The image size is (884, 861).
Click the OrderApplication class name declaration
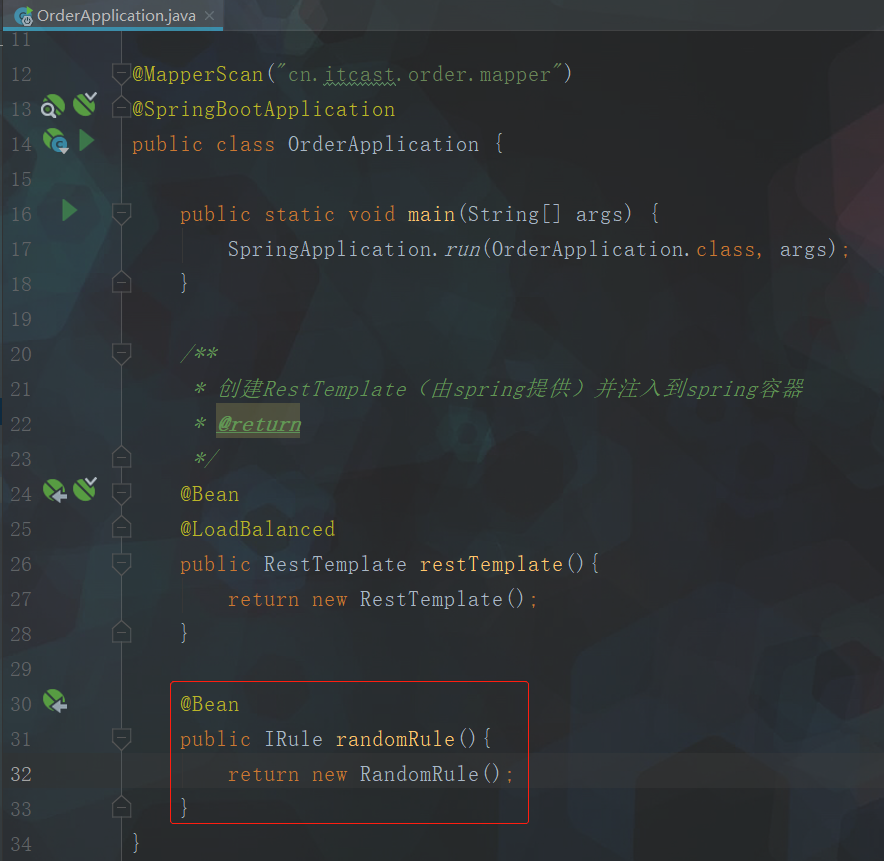383,144
